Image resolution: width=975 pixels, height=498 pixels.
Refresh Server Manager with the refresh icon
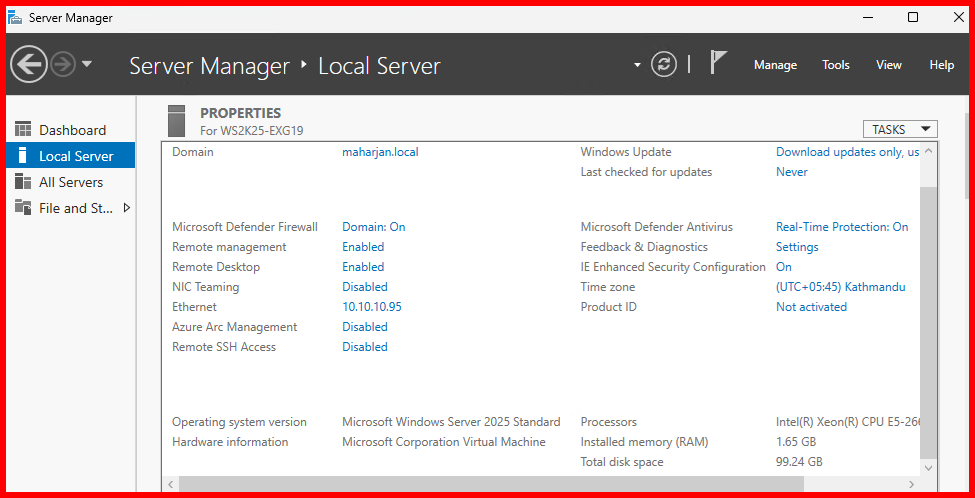[x=664, y=65]
